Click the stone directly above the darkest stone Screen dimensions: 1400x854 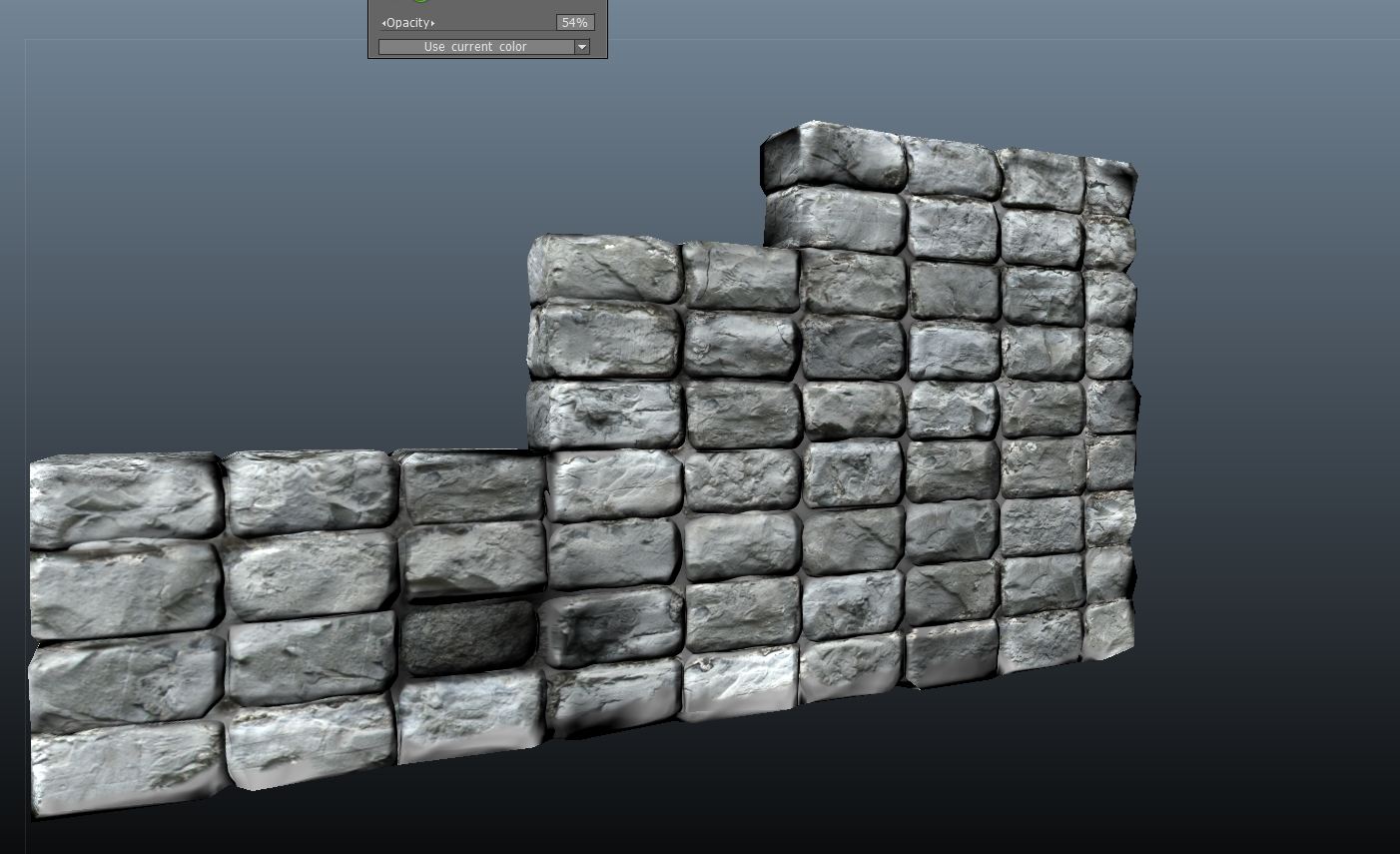tap(472, 559)
